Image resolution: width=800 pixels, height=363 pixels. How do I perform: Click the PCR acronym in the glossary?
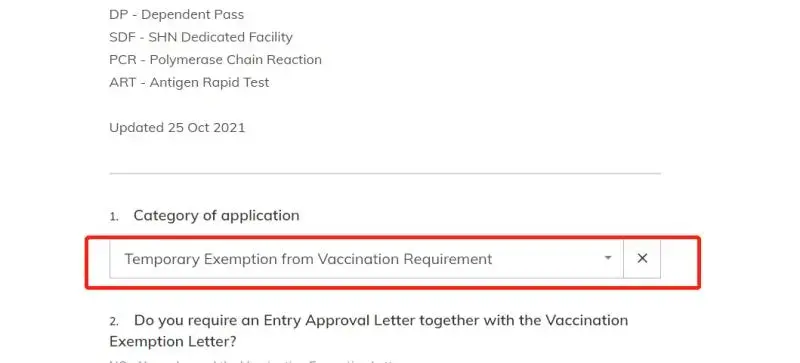tap(123, 60)
